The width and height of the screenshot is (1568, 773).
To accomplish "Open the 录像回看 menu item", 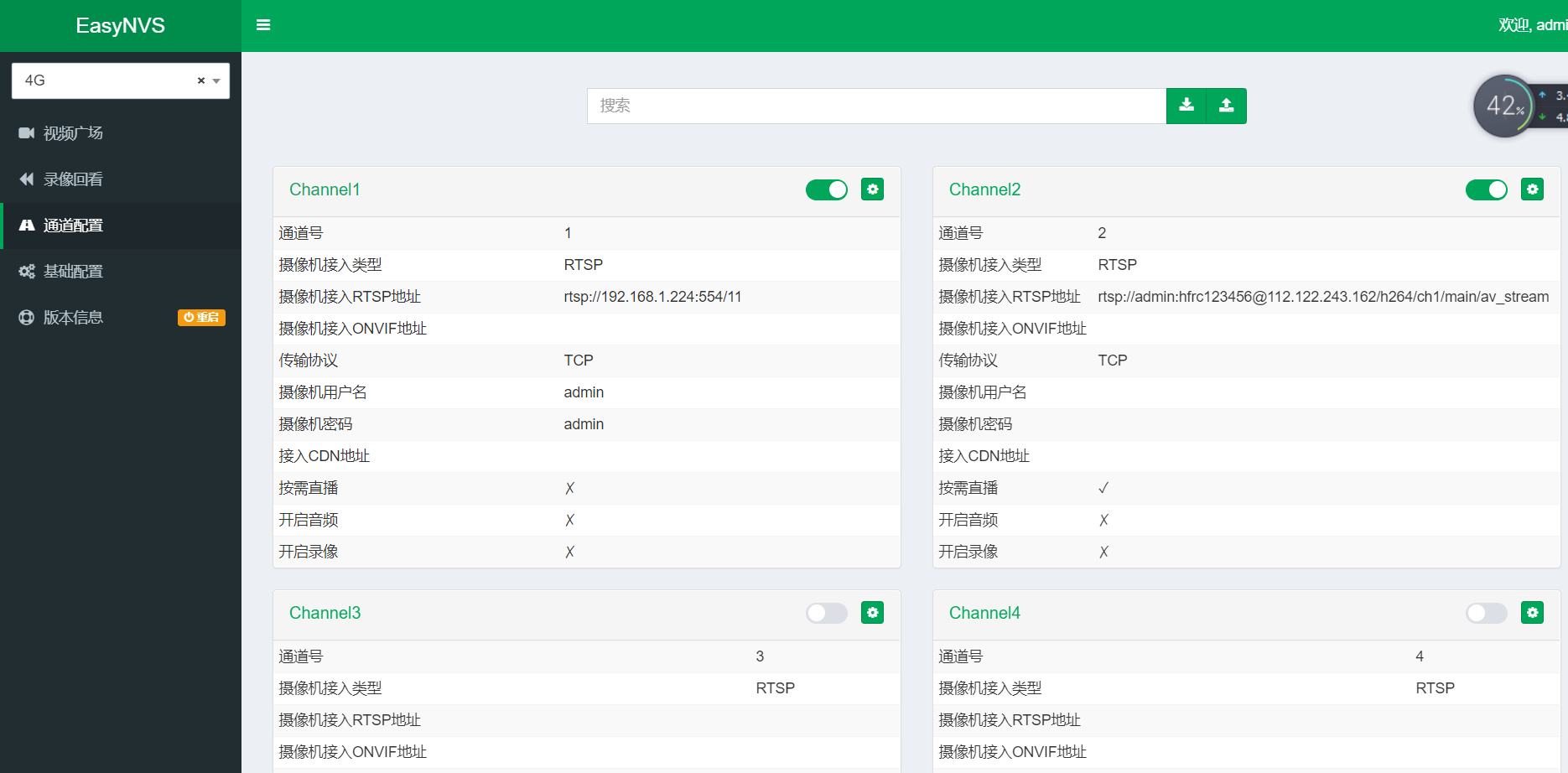I will click(x=121, y=179).
